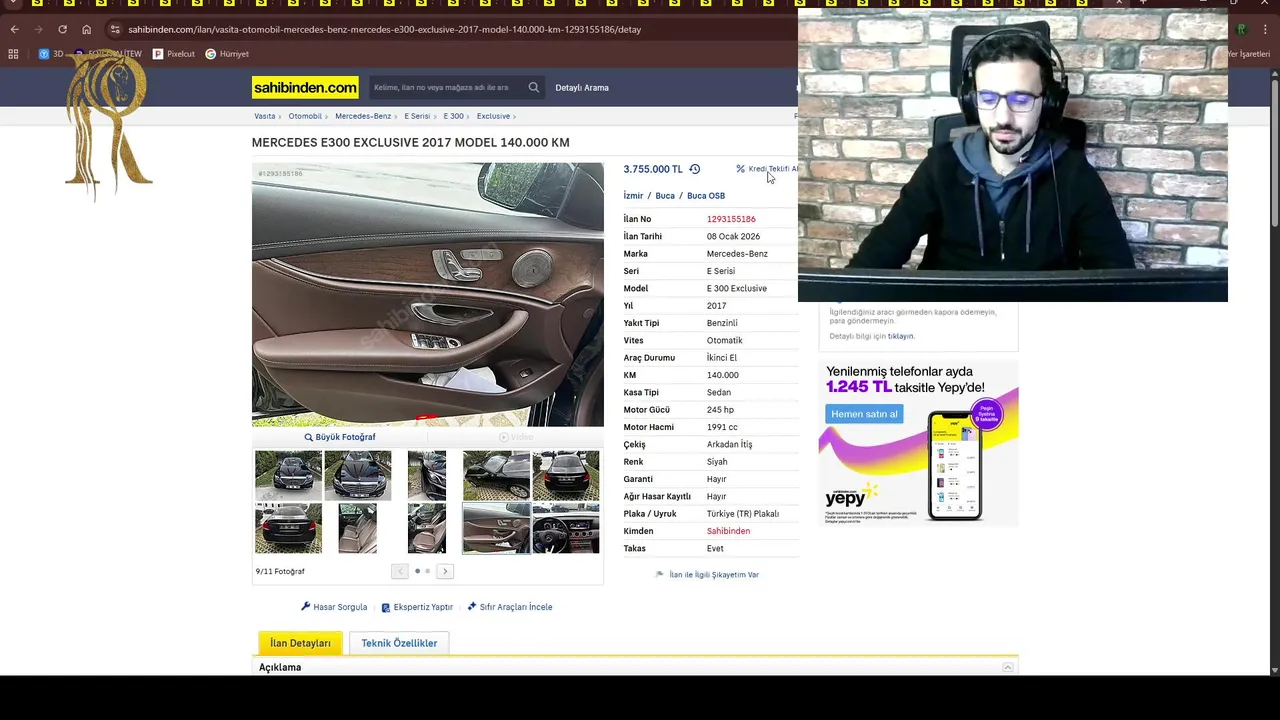
Task: Open the apps grid in bookmarks bar
Action: pos(13,54)
